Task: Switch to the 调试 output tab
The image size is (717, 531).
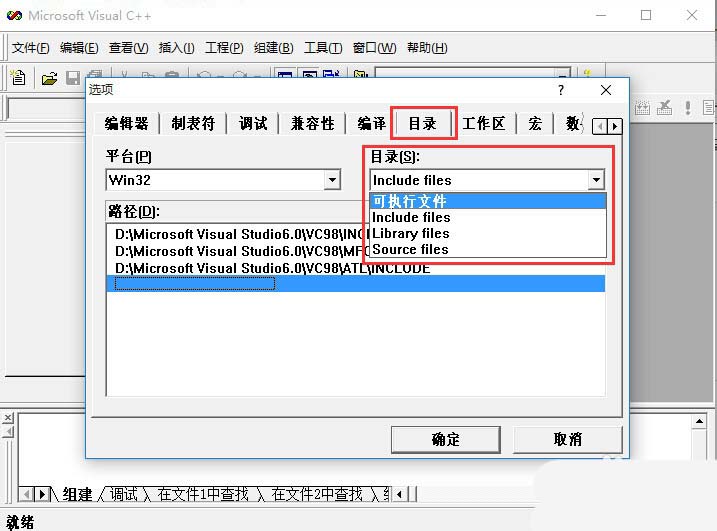Action: tap(123, 494)
